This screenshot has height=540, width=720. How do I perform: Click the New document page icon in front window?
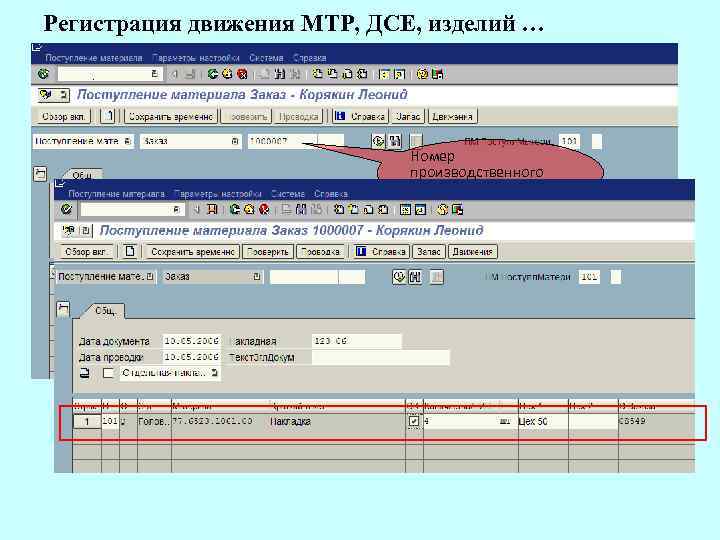point(130,251)
